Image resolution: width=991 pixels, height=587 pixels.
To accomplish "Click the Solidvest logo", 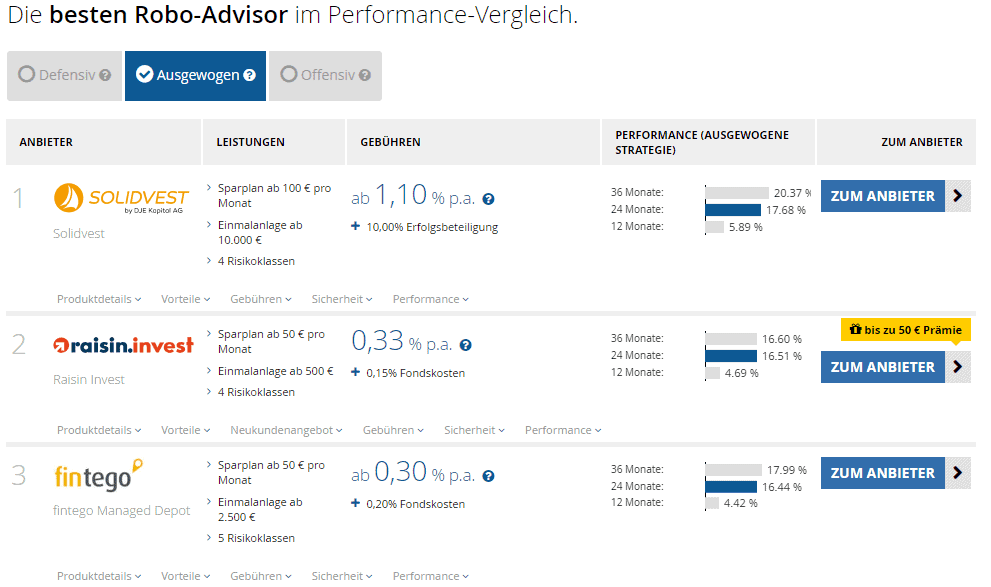I will pos(120,198).
